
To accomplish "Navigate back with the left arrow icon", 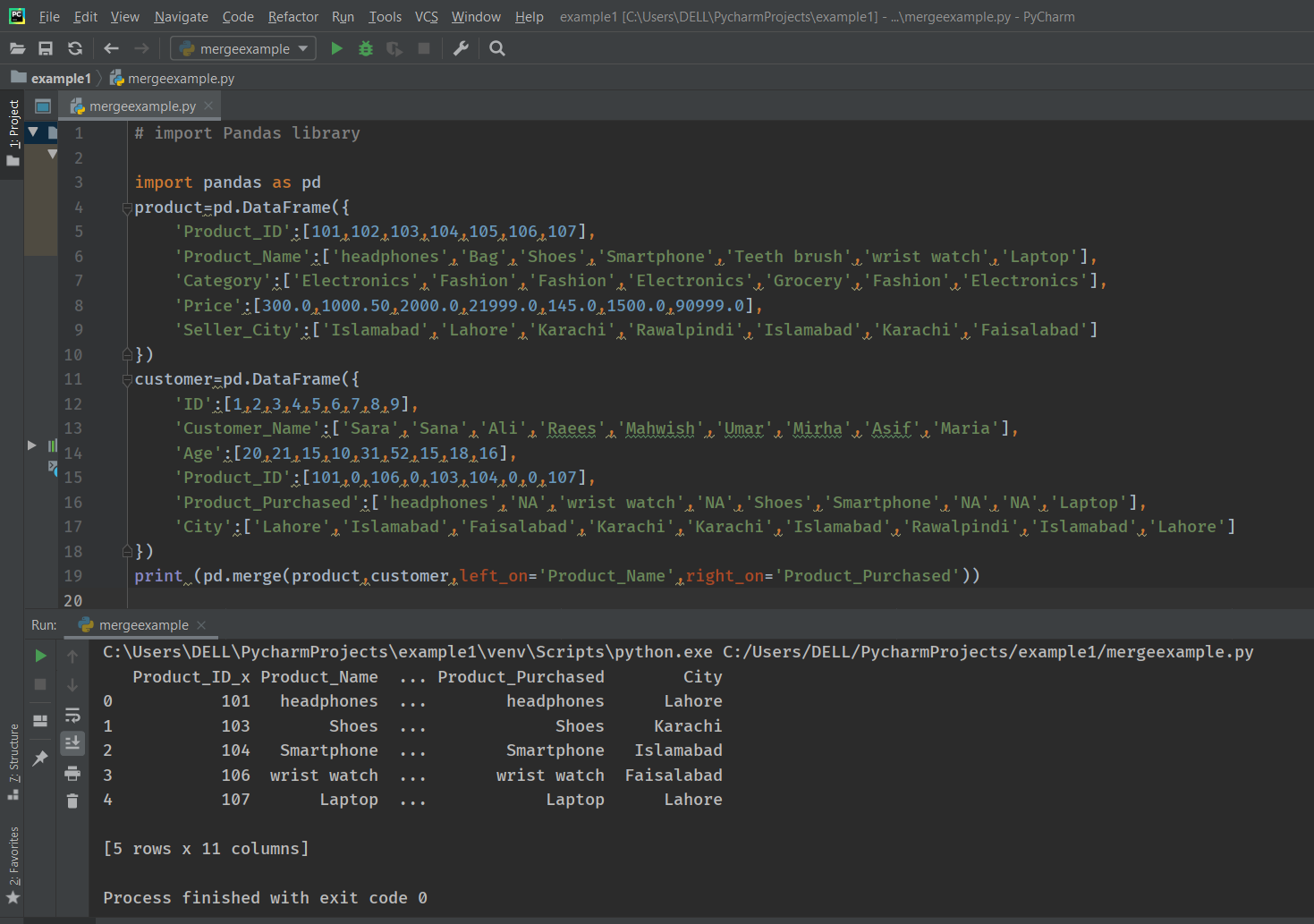I will 112,48.
